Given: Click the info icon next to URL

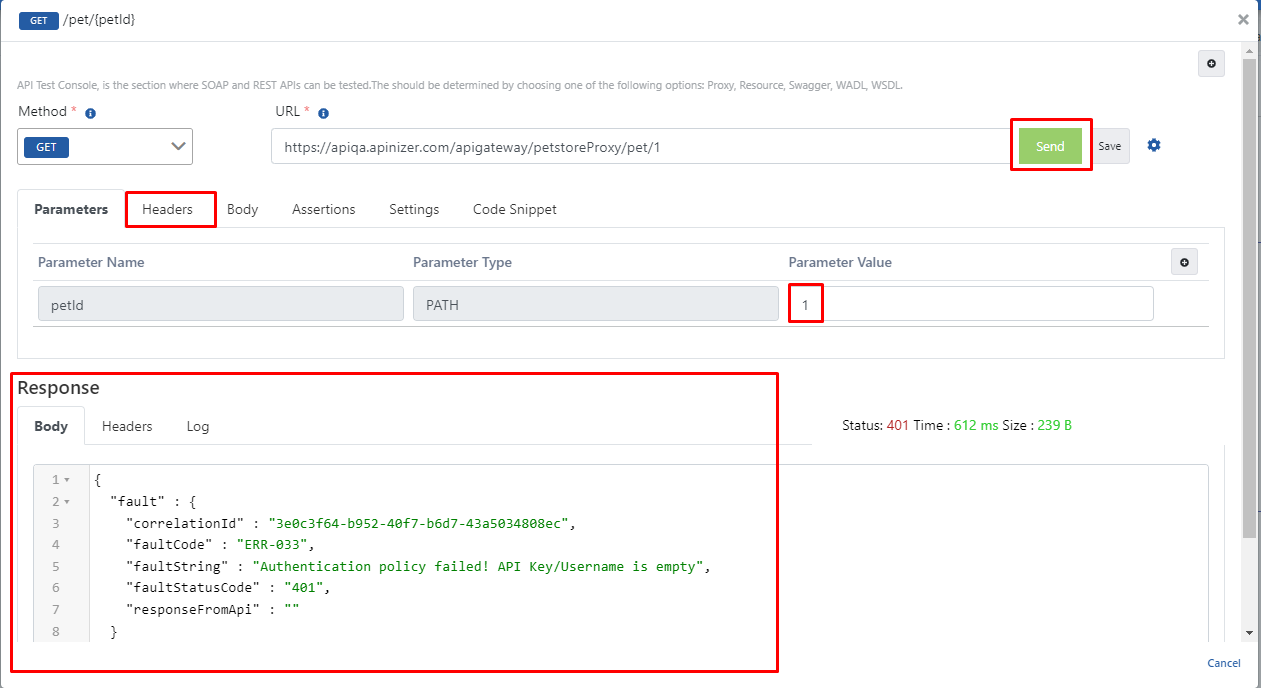Looking at the screenshot, I should pos(323,113).
